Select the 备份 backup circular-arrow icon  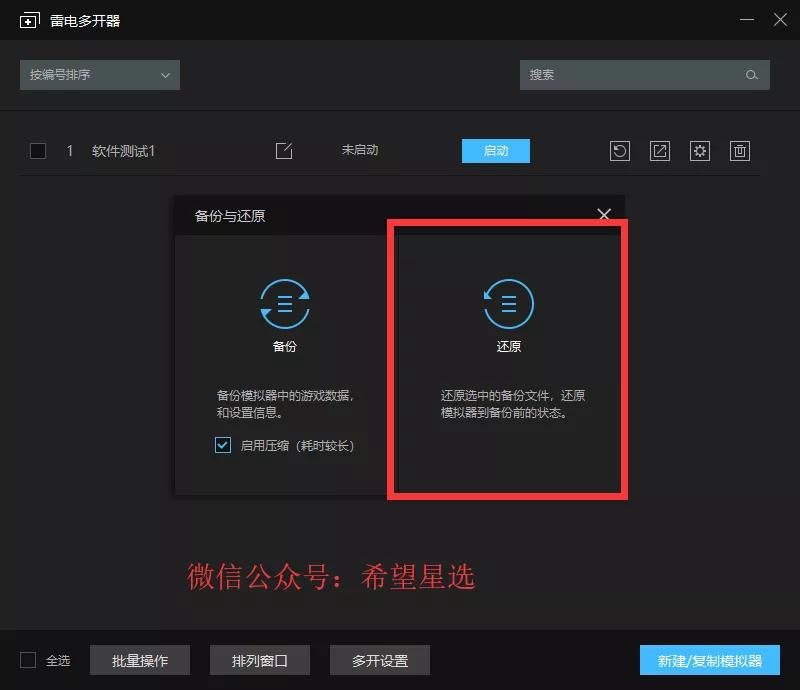tap(285, 303)
